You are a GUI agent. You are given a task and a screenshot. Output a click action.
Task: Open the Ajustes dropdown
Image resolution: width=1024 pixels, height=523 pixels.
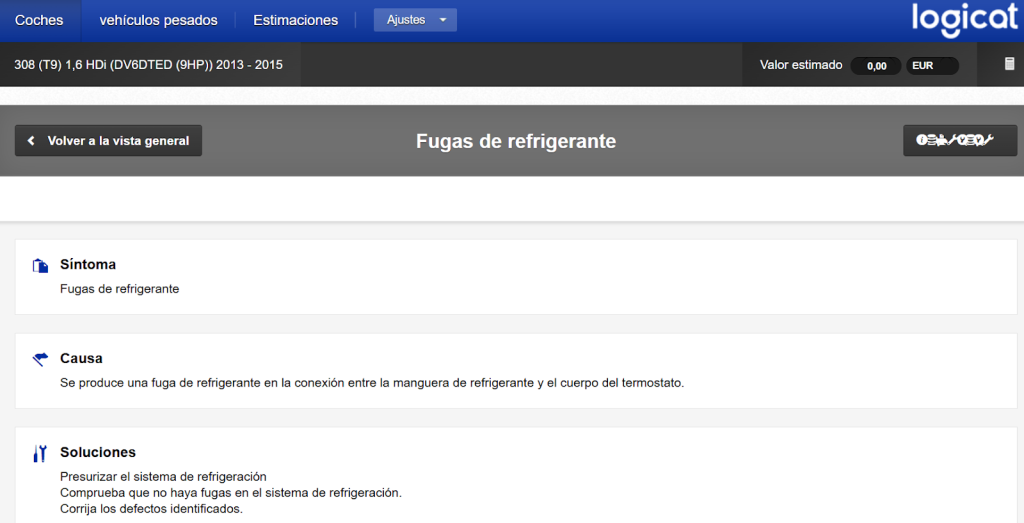415,20
